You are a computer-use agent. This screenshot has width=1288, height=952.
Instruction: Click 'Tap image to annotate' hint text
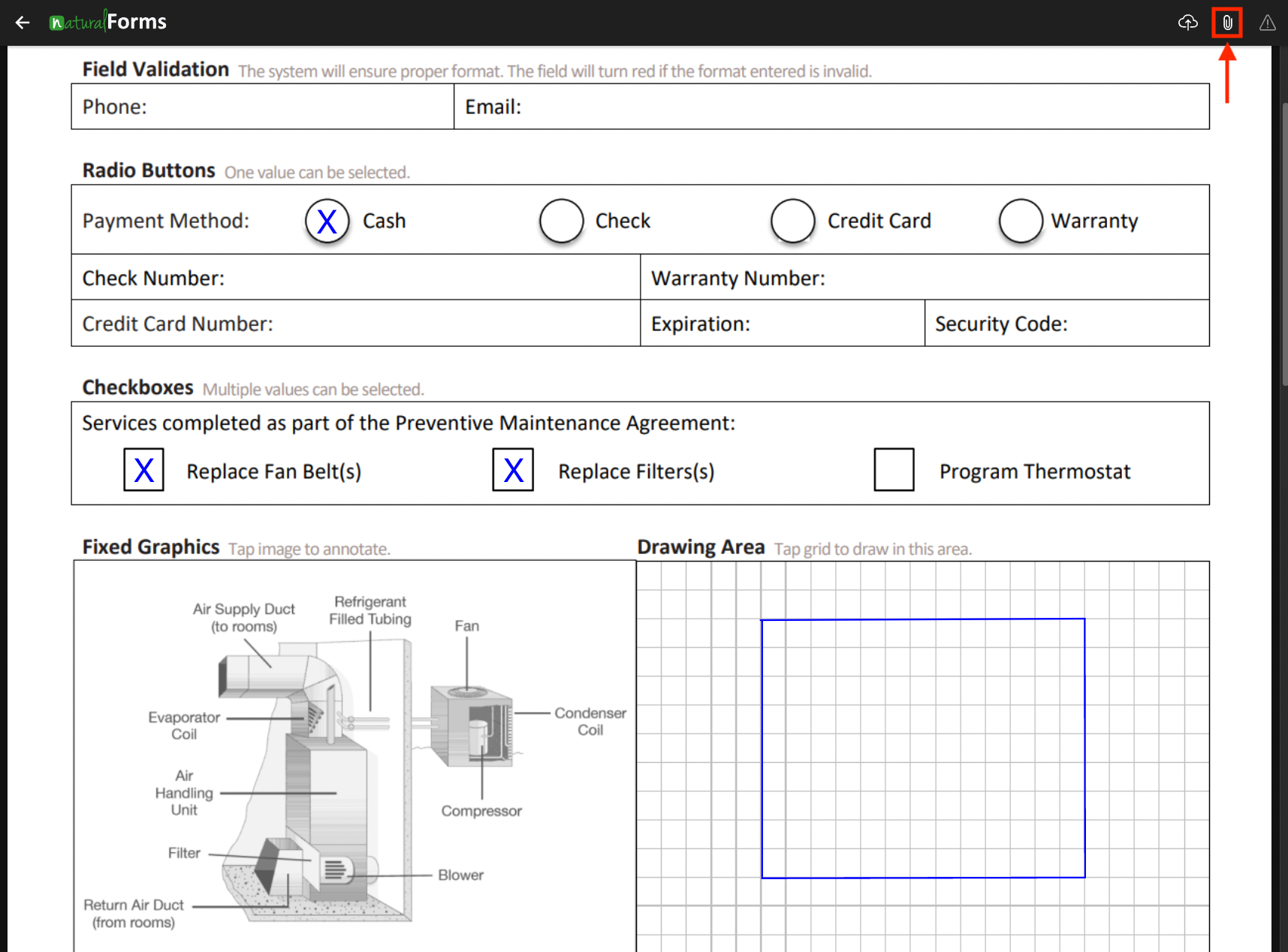click(309, 549)
